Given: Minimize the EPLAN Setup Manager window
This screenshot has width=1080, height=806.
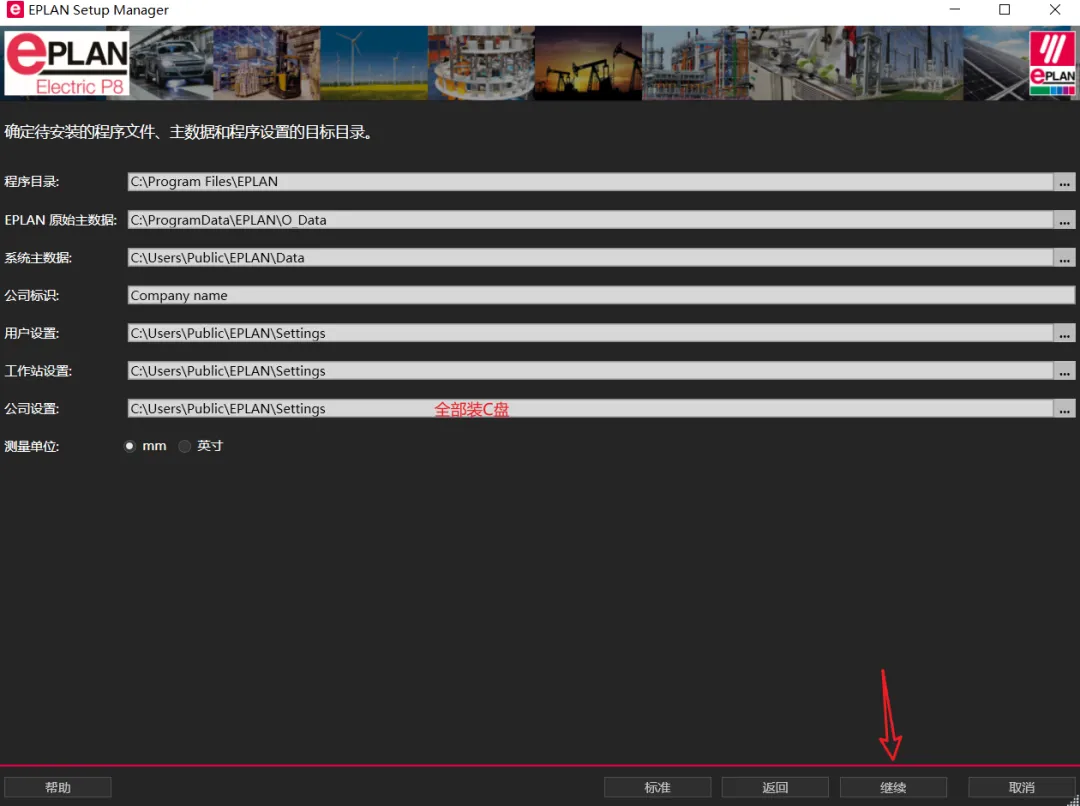Looking at the screenshot, I should point(955,10).
